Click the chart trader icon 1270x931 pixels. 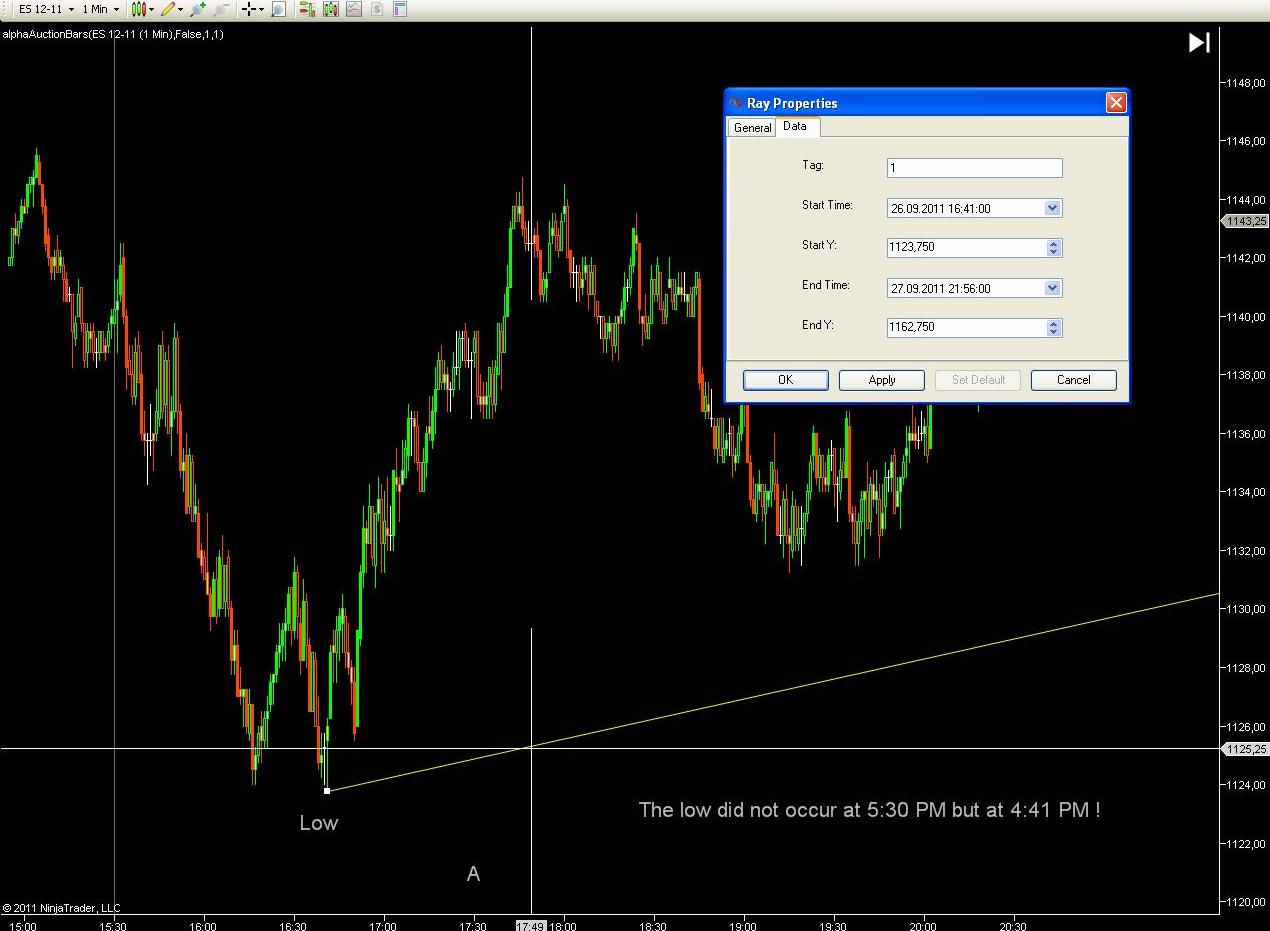click(307, 9)
